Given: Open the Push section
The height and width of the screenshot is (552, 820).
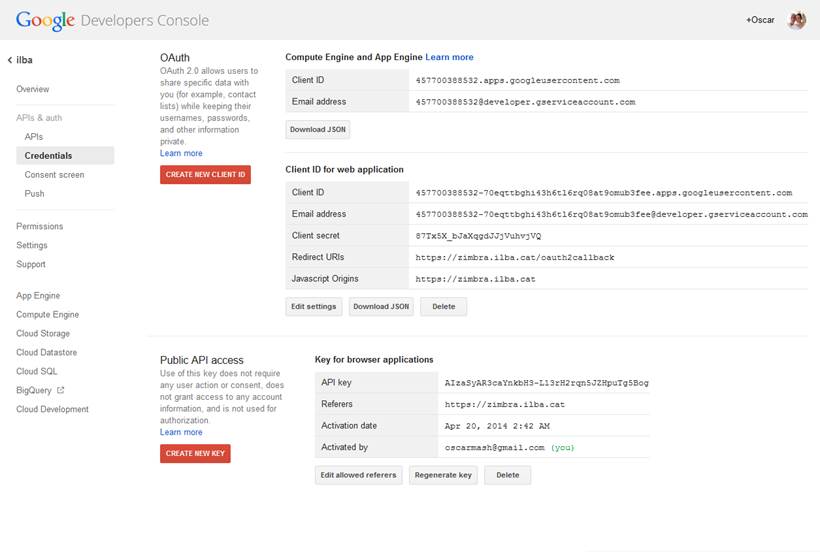Looking at the screenshot, I should pyautogui.click(x=34, y=193).
